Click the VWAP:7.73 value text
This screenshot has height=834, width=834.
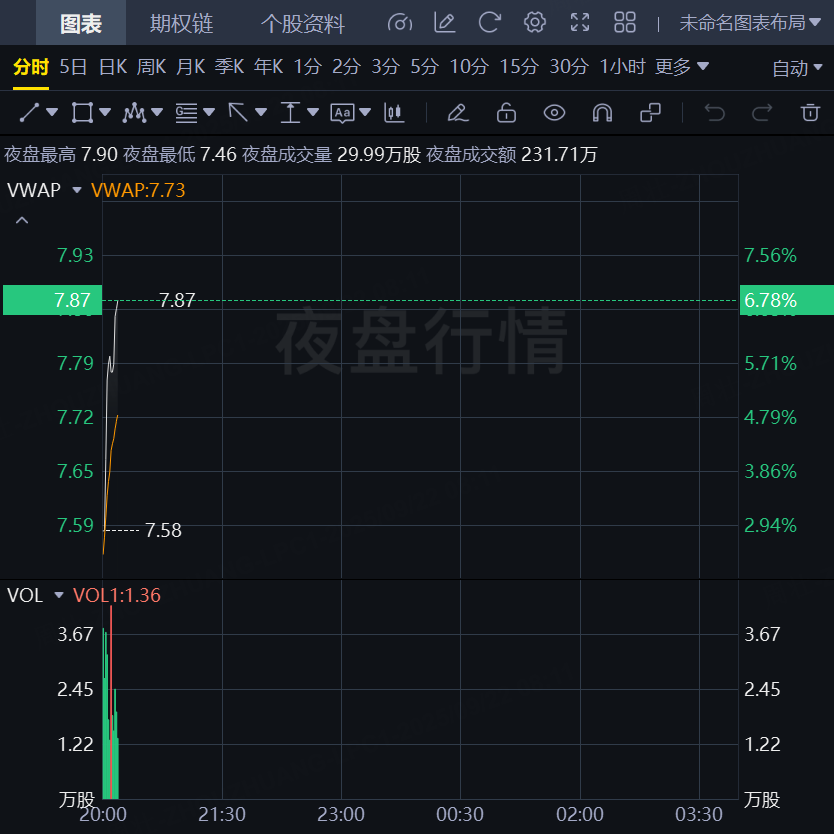point(138,190)
